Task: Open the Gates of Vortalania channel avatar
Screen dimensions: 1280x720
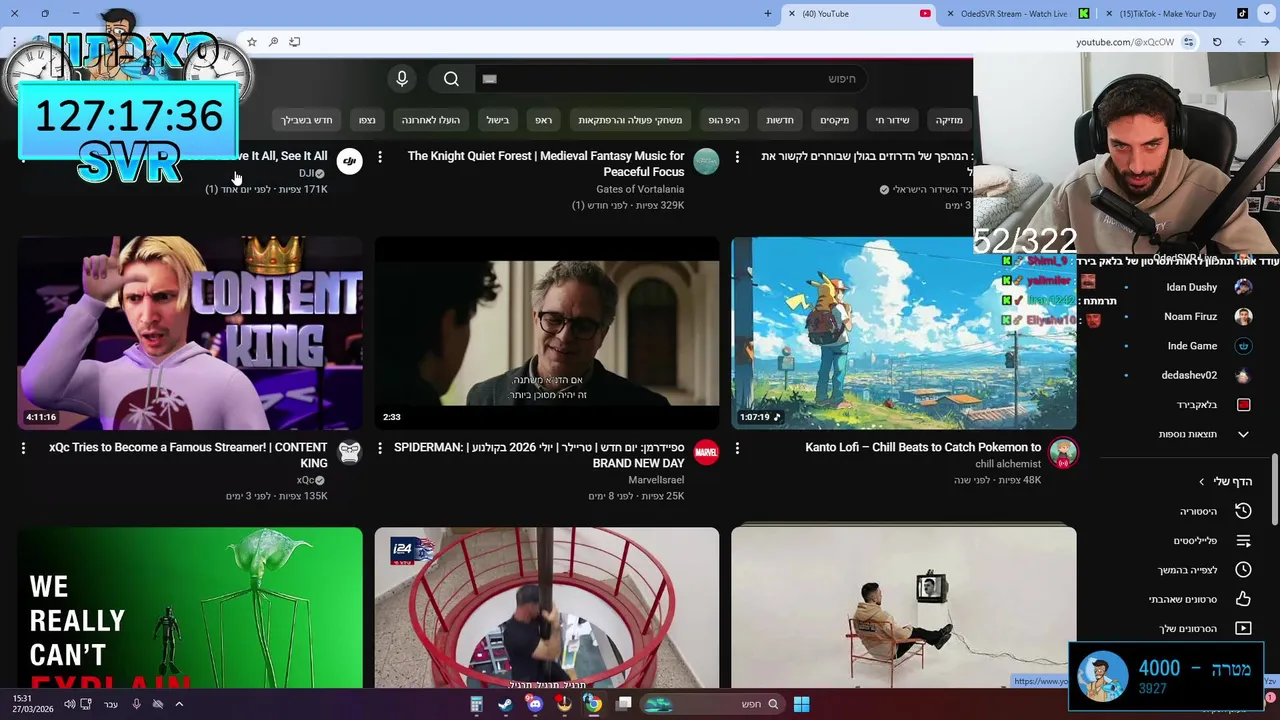Action: tap(706, 161)
